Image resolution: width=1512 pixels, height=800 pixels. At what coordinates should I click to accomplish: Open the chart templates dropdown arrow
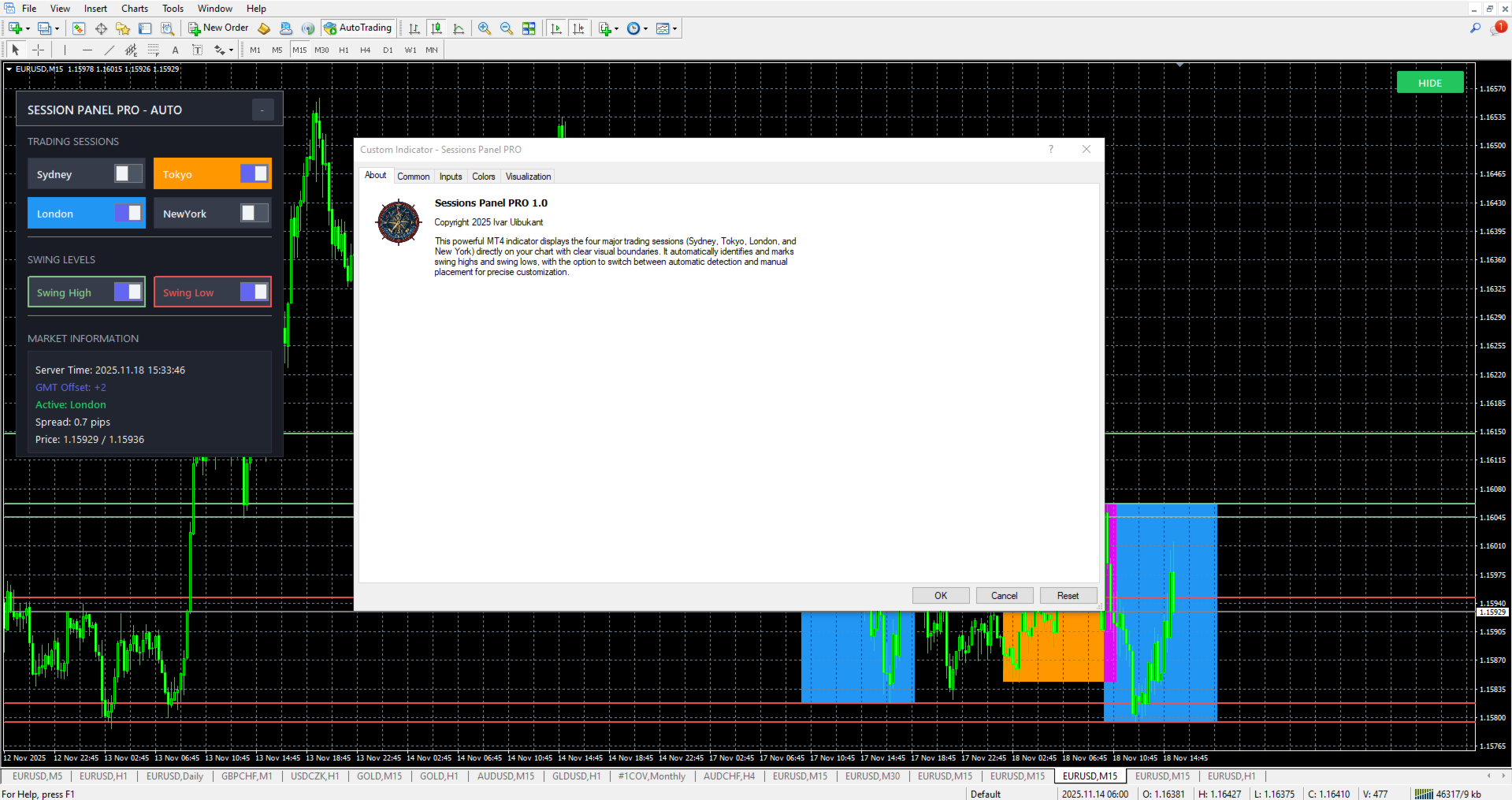(x=674, y=28)
